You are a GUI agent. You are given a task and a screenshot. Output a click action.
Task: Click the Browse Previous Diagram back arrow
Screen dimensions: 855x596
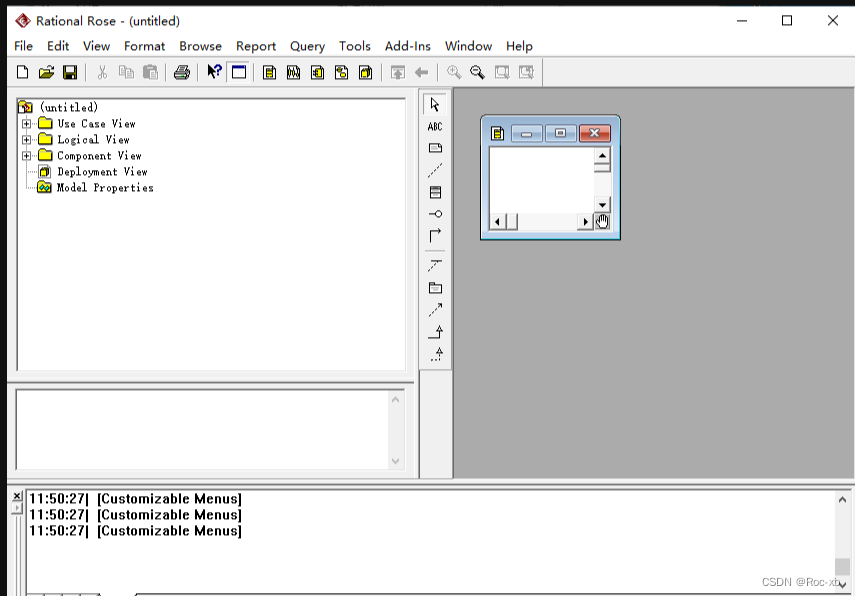422,72
